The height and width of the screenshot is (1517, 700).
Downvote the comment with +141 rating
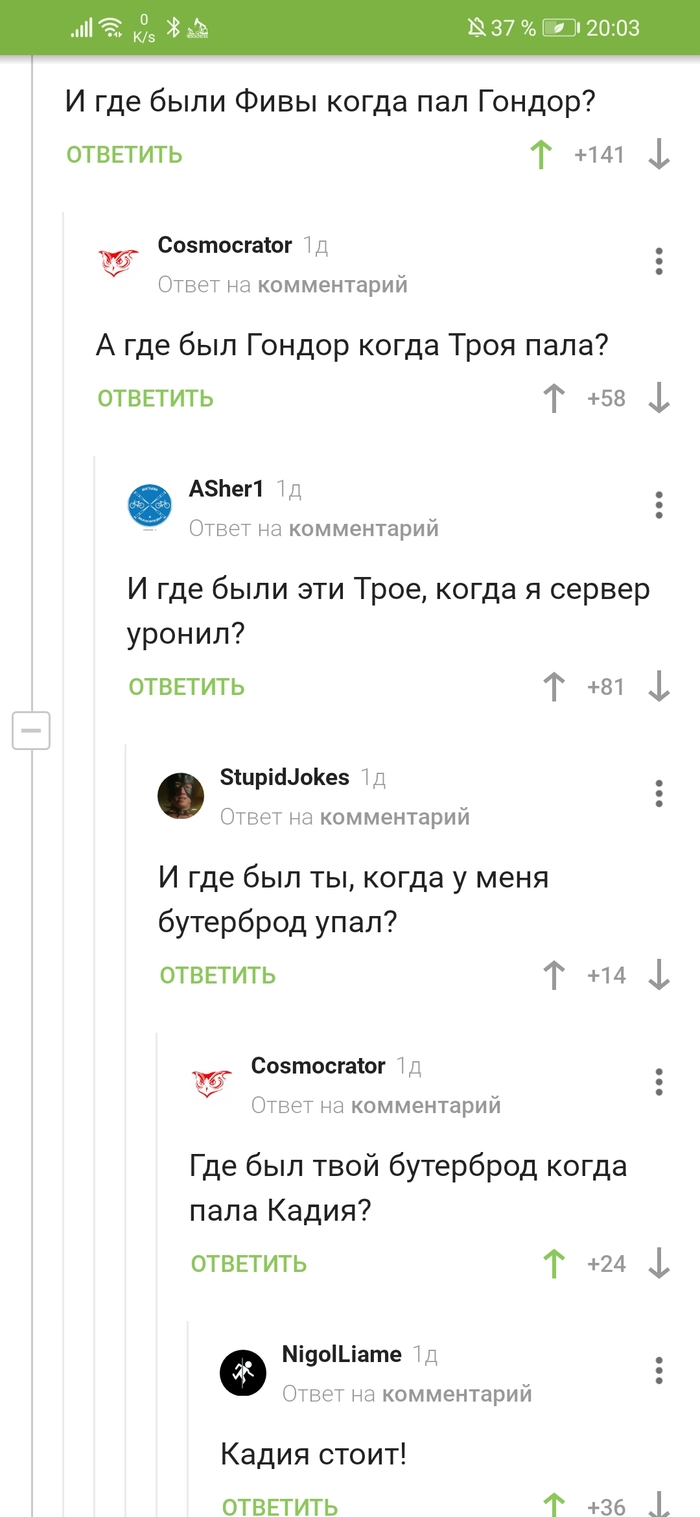[658, 155]
